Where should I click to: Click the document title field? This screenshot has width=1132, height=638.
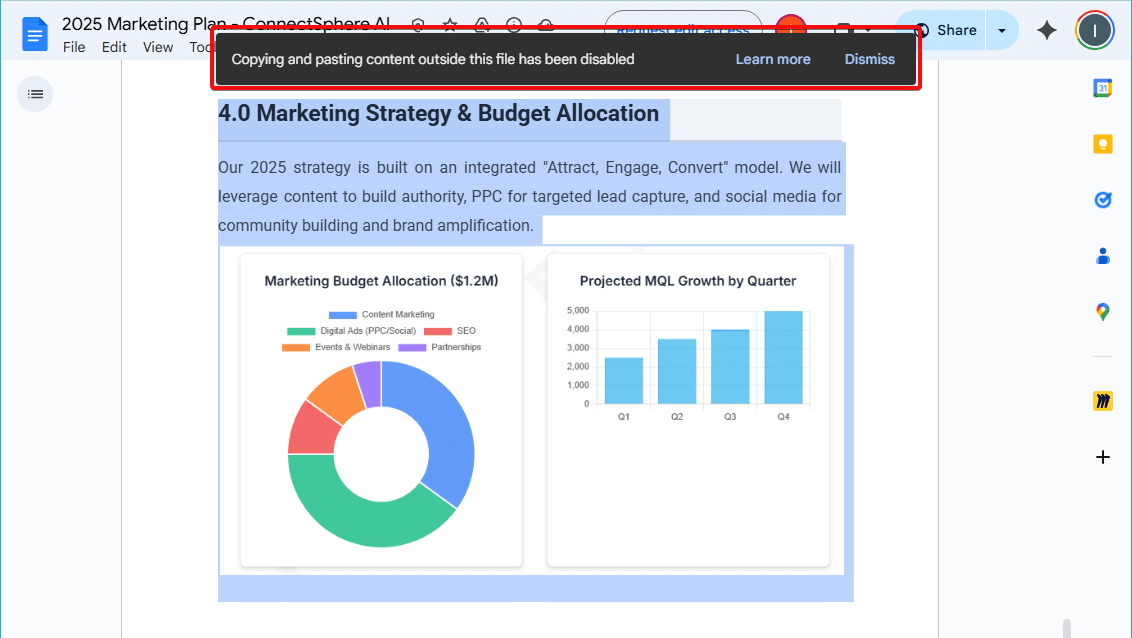tap(226, 24)
